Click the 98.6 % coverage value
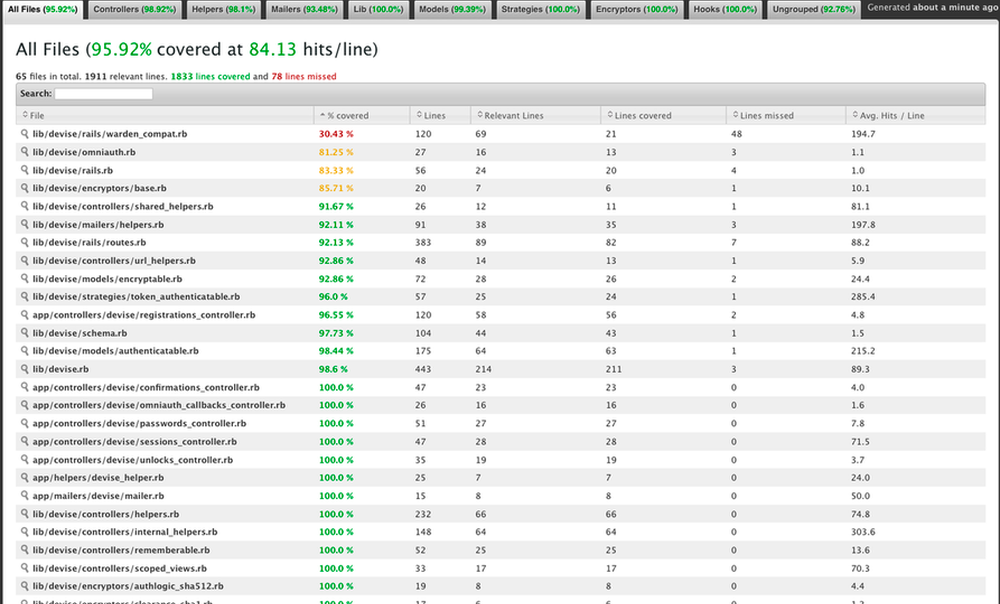1000x604 pixels. pyautogui.click(x=334, y=369)
